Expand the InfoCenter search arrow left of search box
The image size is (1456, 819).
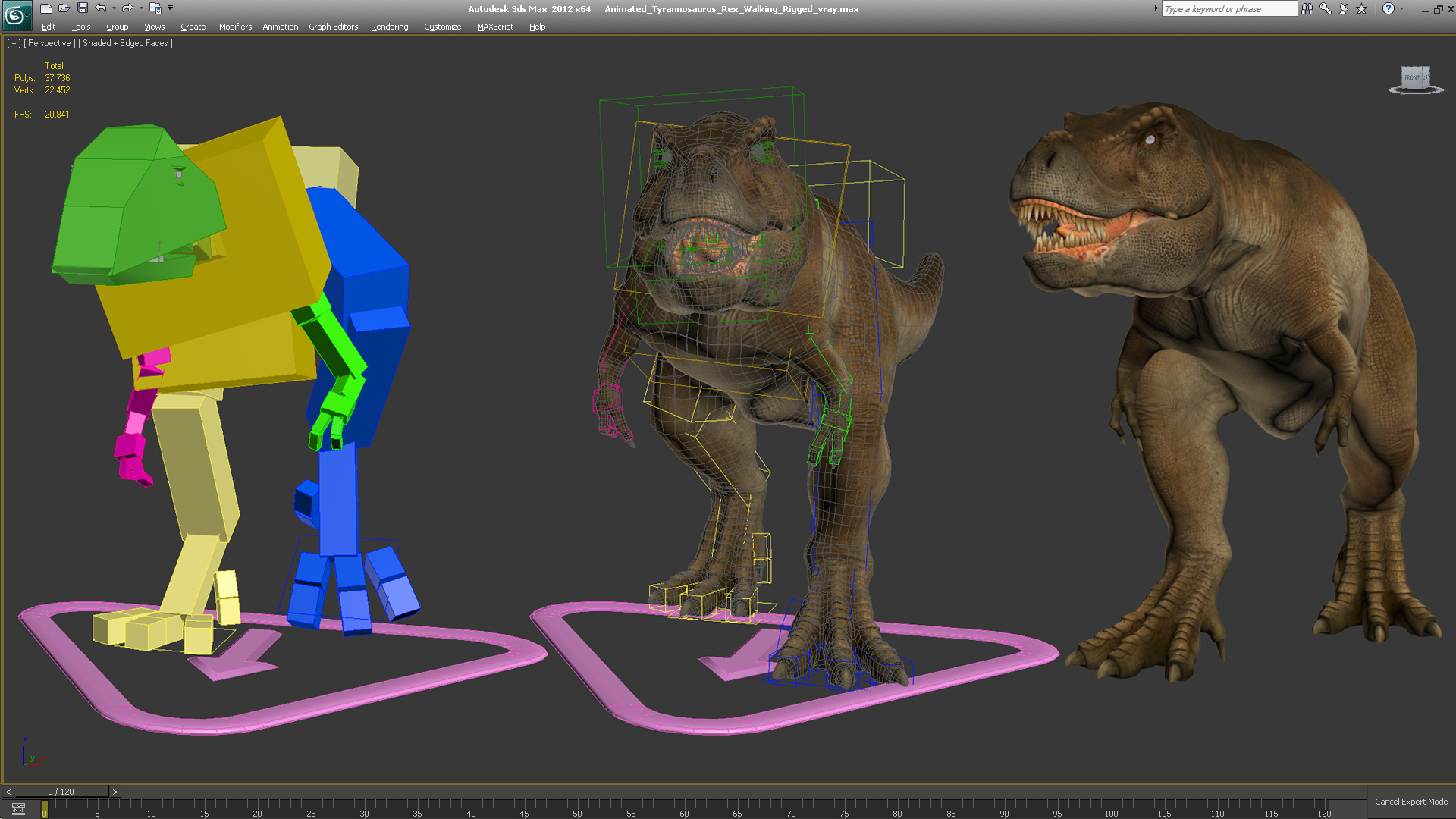pyautogui.click(x=1156, y=8)
